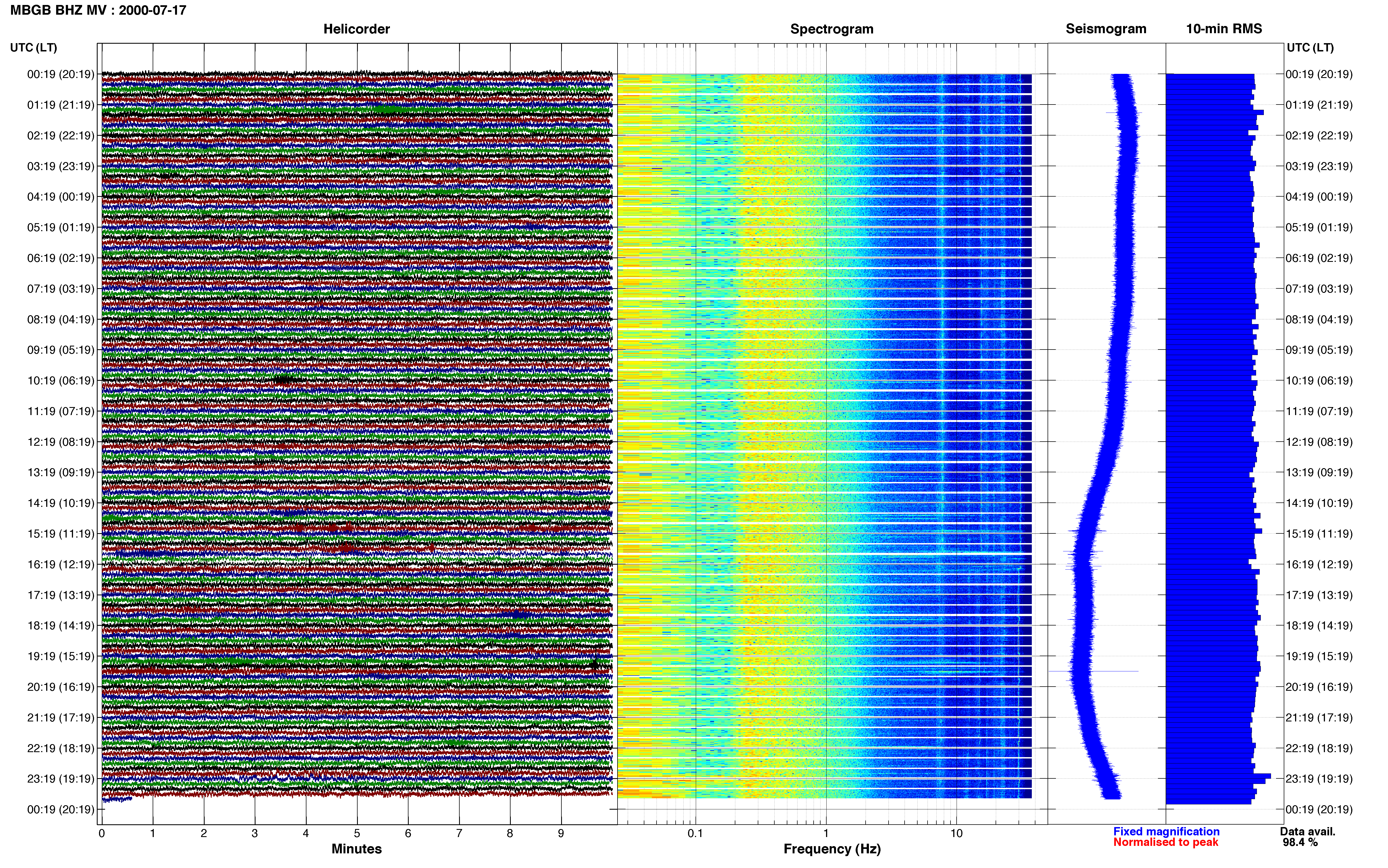Click left time label '23:19 (19:19)'
This screenshot has height=868, width=1388.
pos(60,778)
